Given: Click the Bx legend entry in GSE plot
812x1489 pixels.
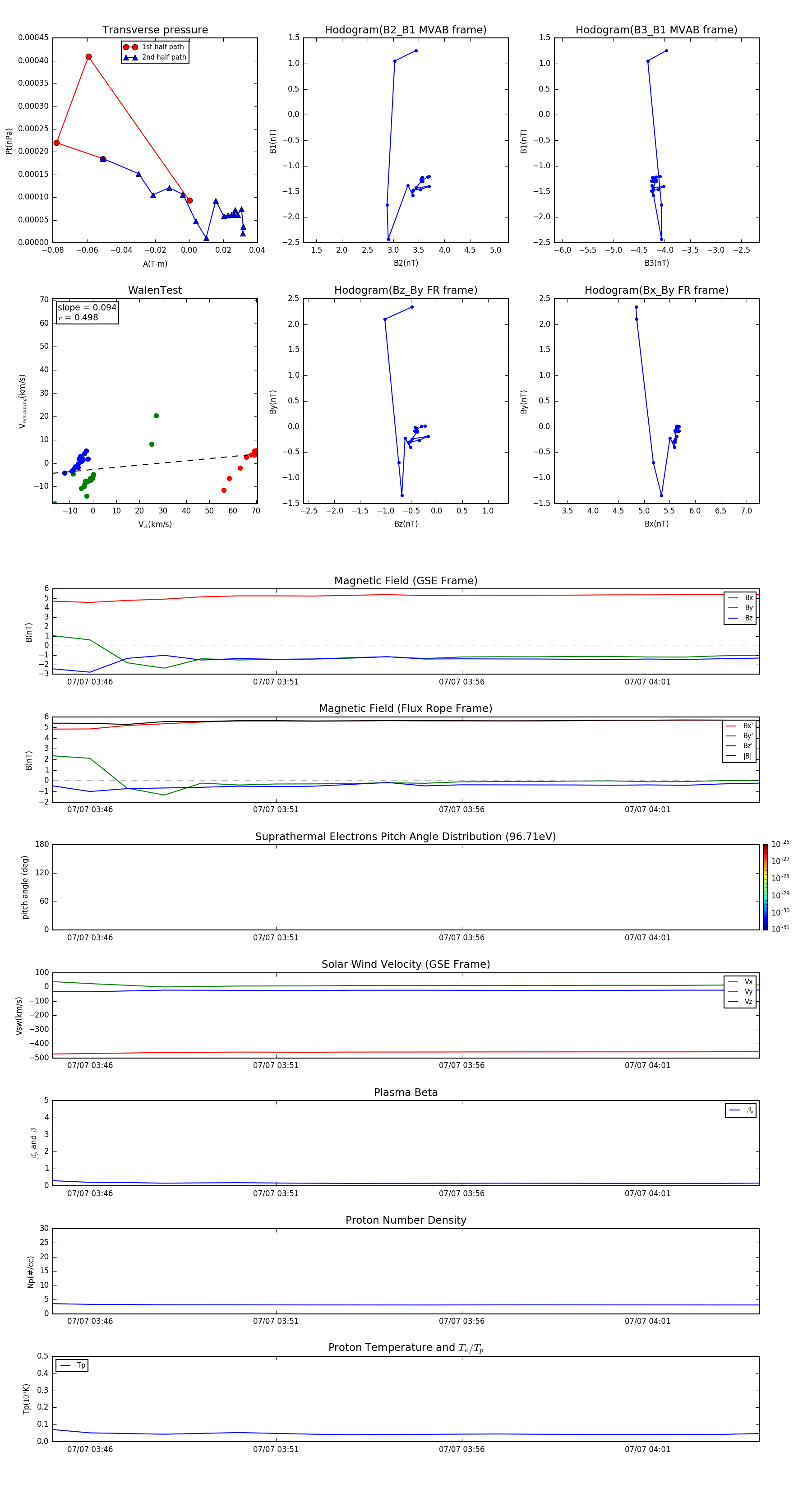Looking at the screenshot, I should [x=740, y=598].
